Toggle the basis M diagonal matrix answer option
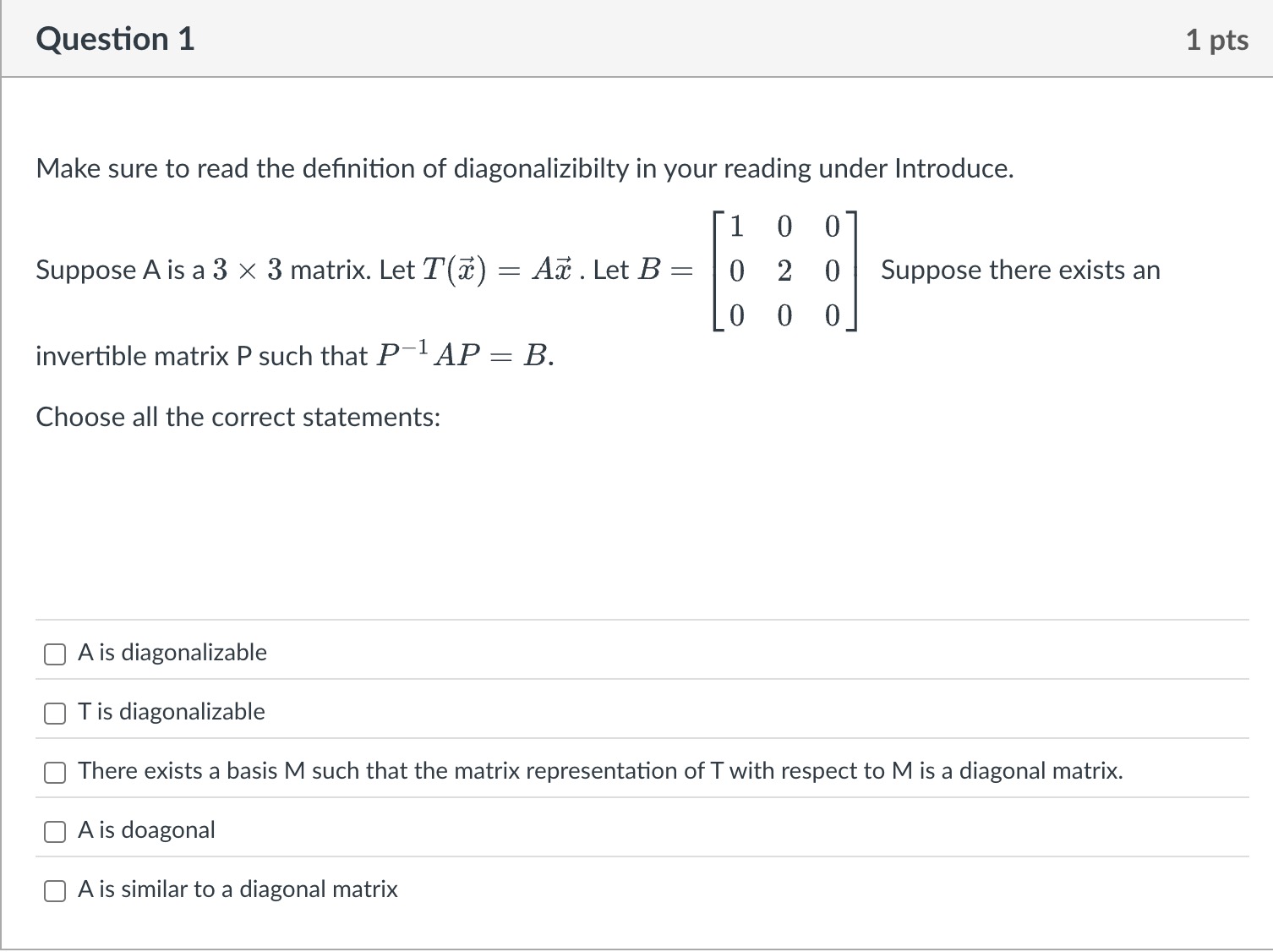Image resolution: width=1273 pixels, height=952 pixels. pos(600,770)
